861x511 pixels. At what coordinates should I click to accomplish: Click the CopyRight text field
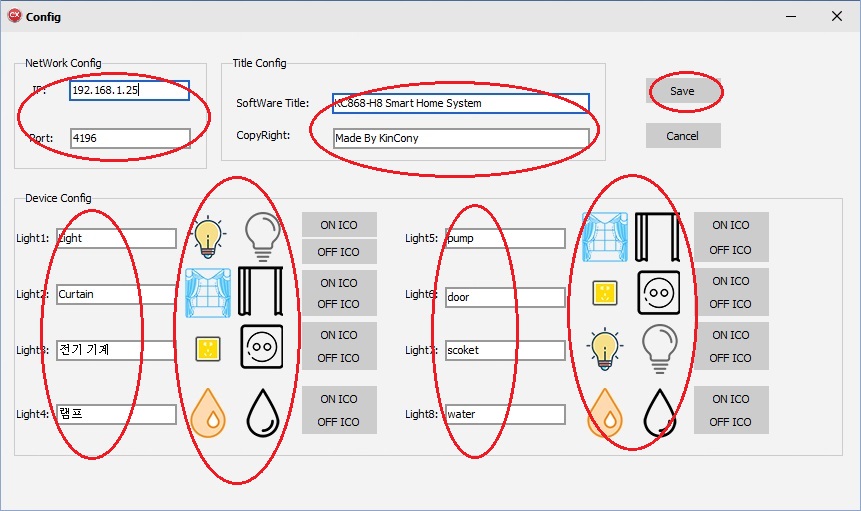click(460, 138)
